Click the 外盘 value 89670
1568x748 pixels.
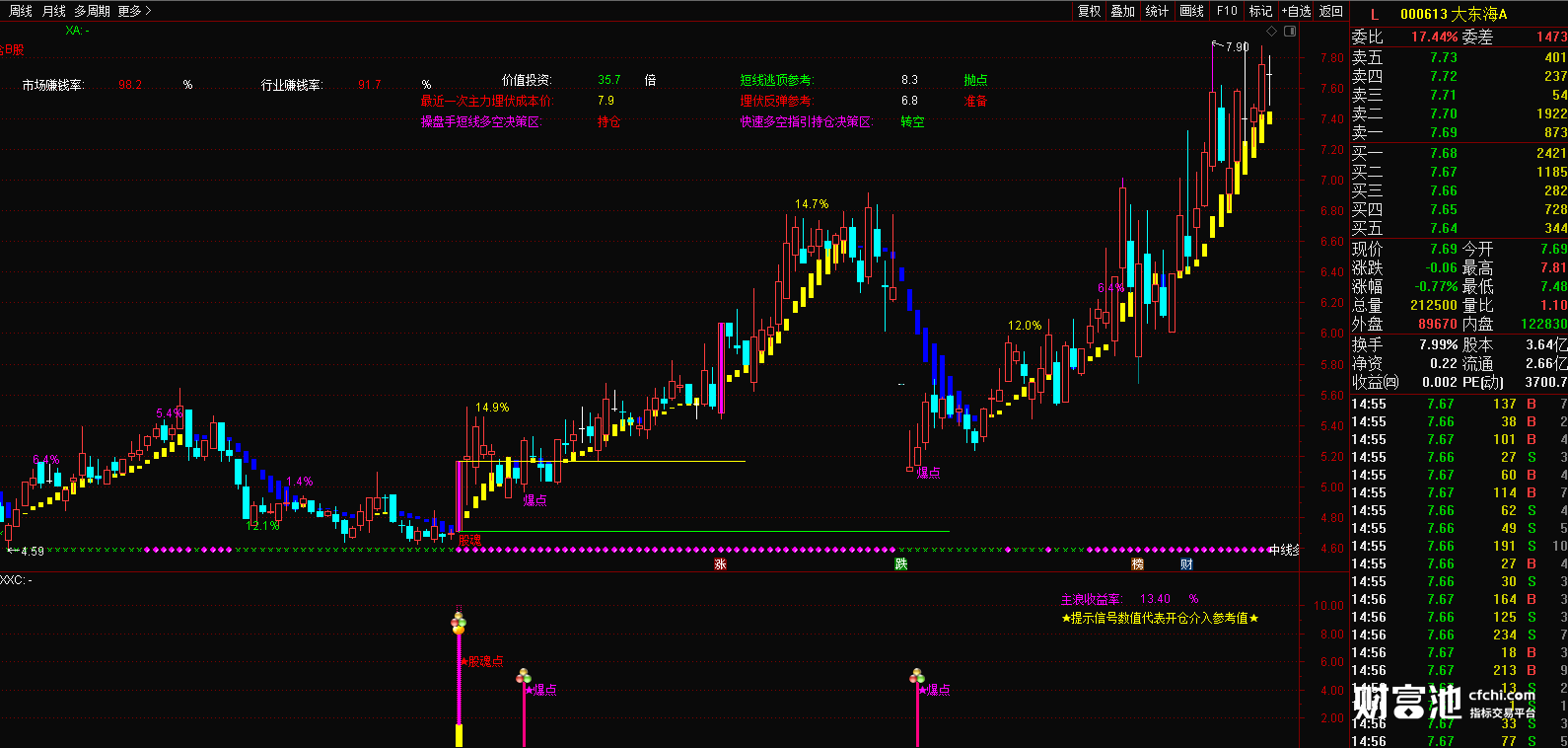tap(1438, 324)
